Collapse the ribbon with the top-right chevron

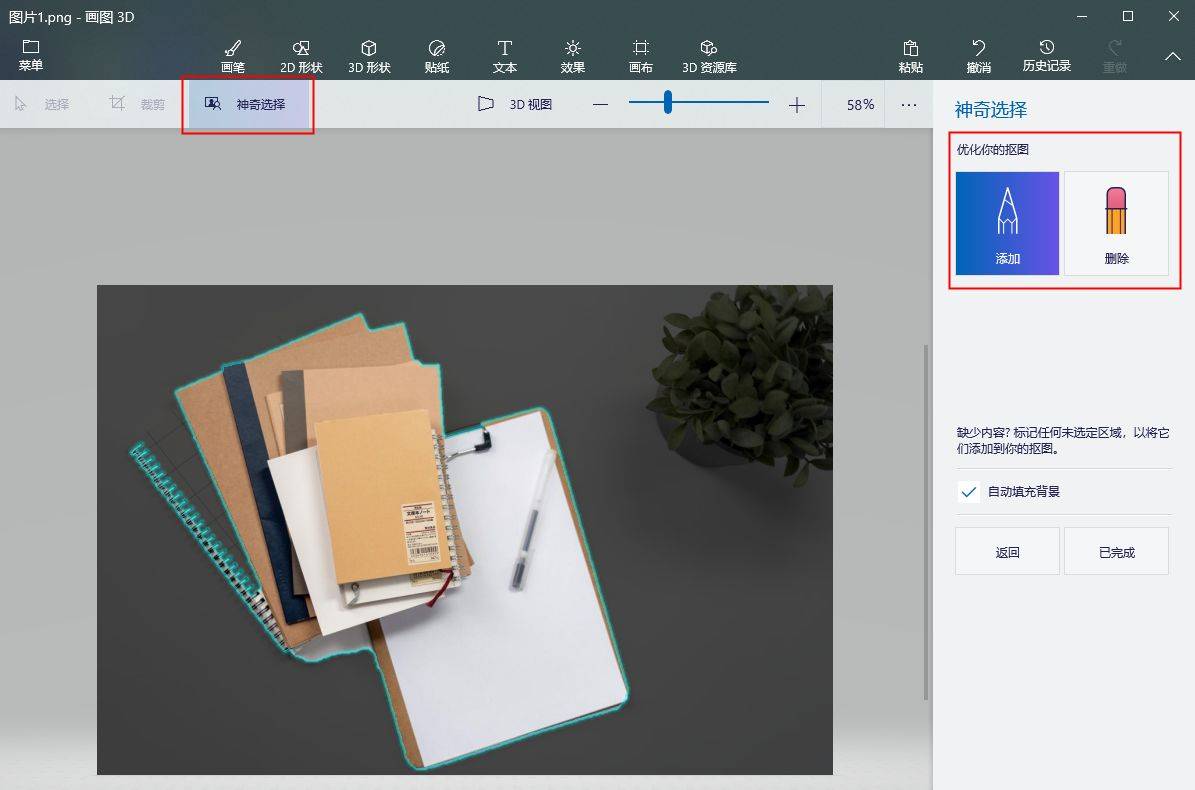click(1173, 57)
